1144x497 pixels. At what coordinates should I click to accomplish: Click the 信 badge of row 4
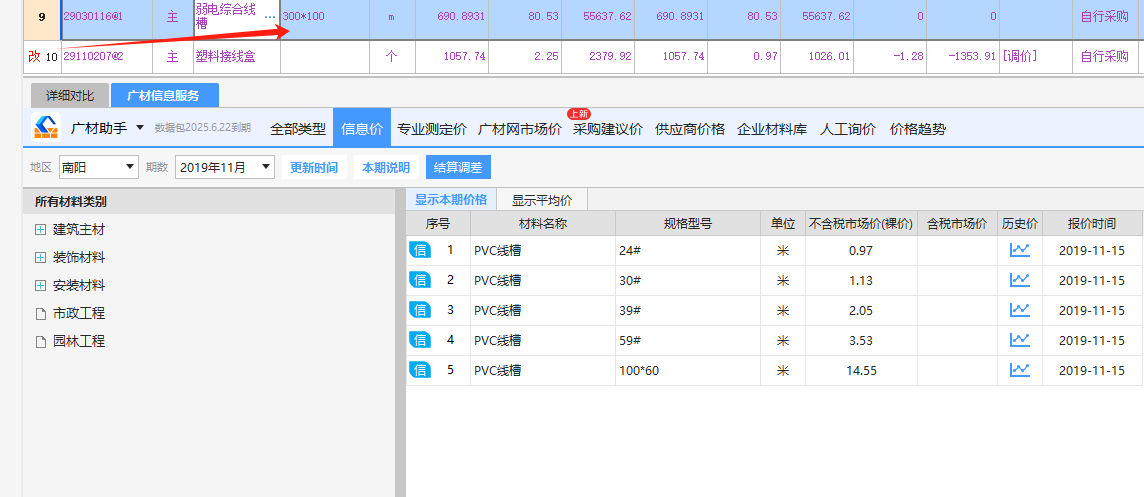(x=420, y=340)
